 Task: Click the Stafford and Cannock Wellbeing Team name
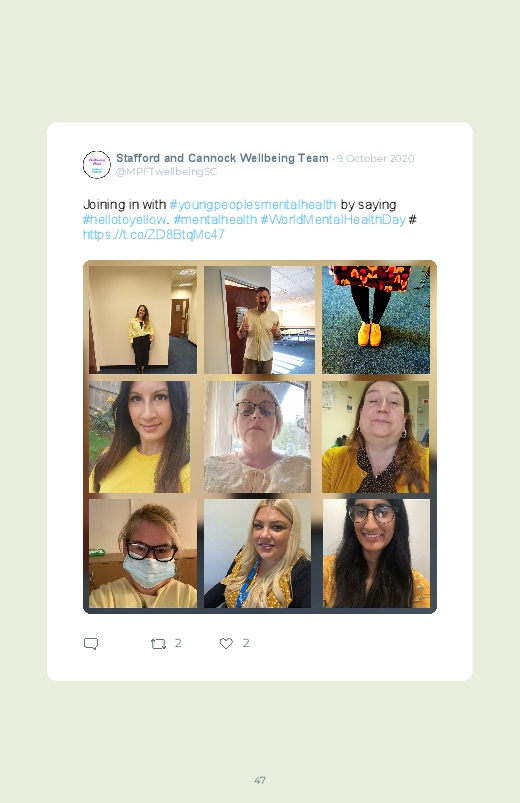[x=222, y=158]
